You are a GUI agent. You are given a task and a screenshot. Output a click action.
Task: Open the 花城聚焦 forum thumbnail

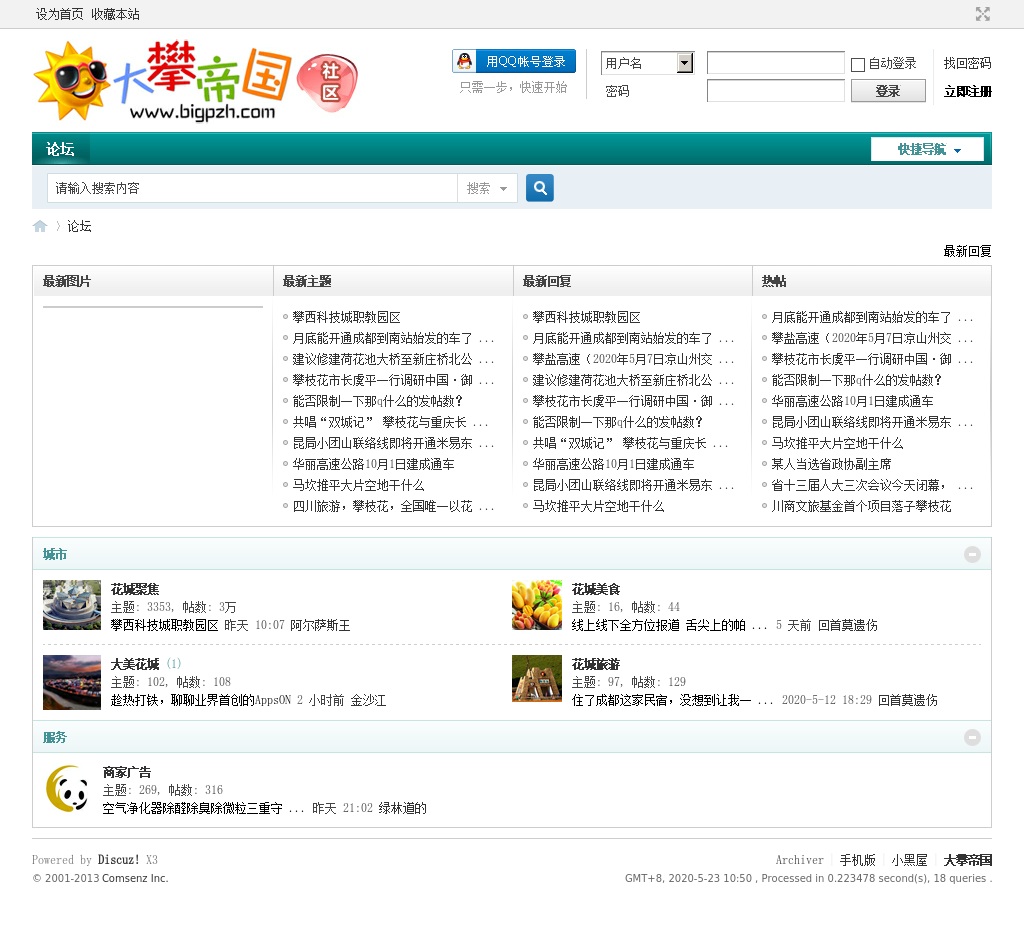point(72,605)
